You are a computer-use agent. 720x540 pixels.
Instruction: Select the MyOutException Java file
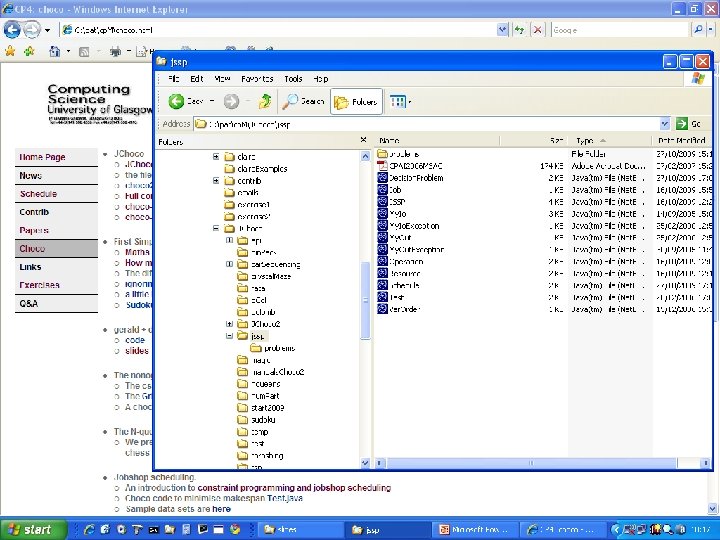(411, 249)
